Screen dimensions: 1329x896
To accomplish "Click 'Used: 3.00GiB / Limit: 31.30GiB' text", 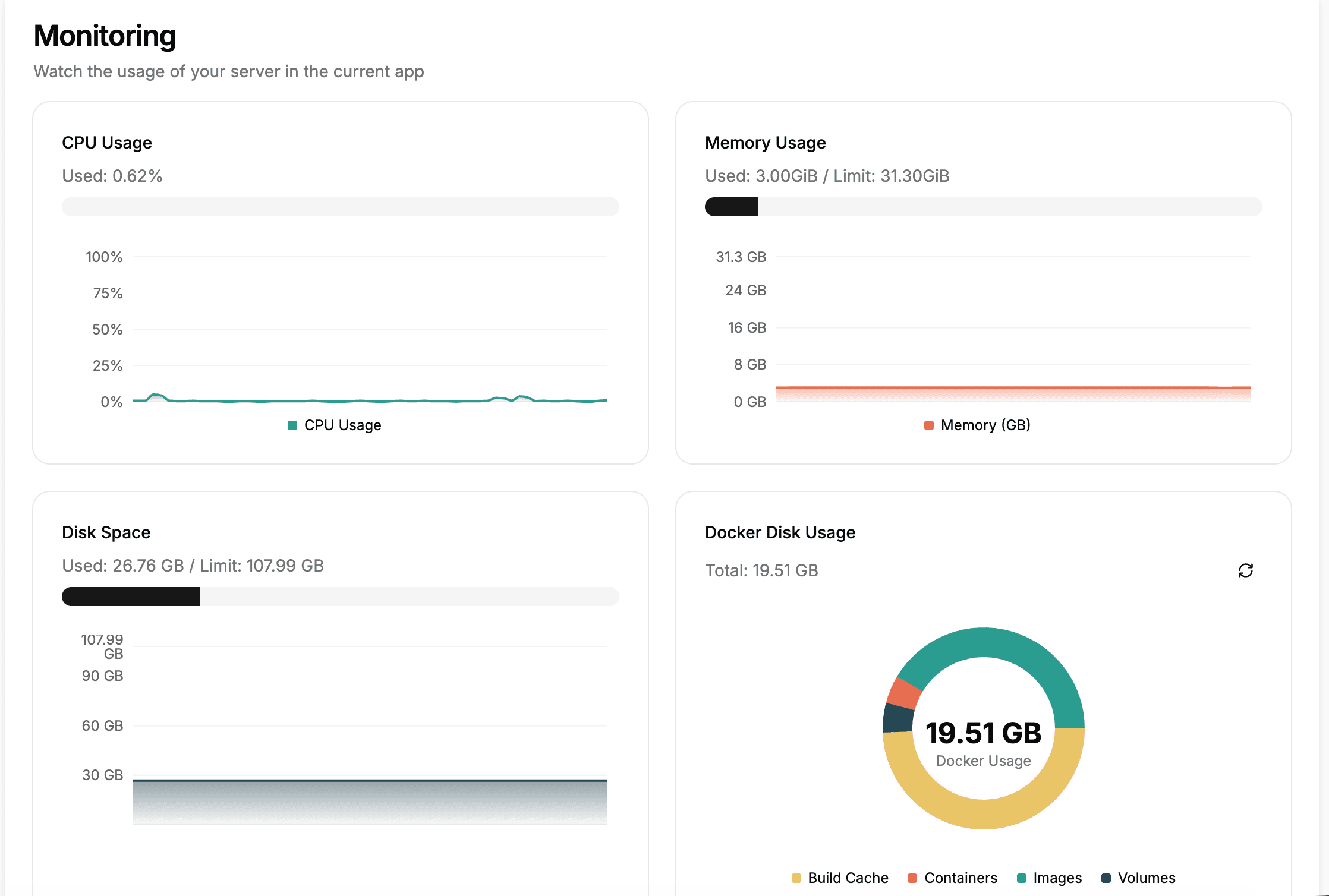I will point(827,176).
